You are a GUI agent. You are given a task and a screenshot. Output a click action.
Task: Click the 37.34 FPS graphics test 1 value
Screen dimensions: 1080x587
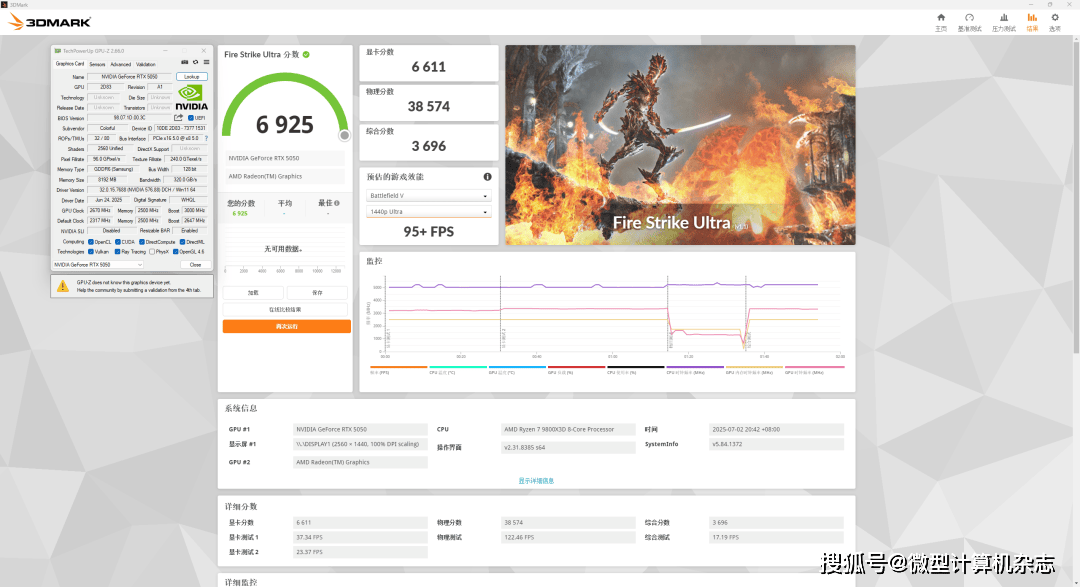(x=360, y=537)
